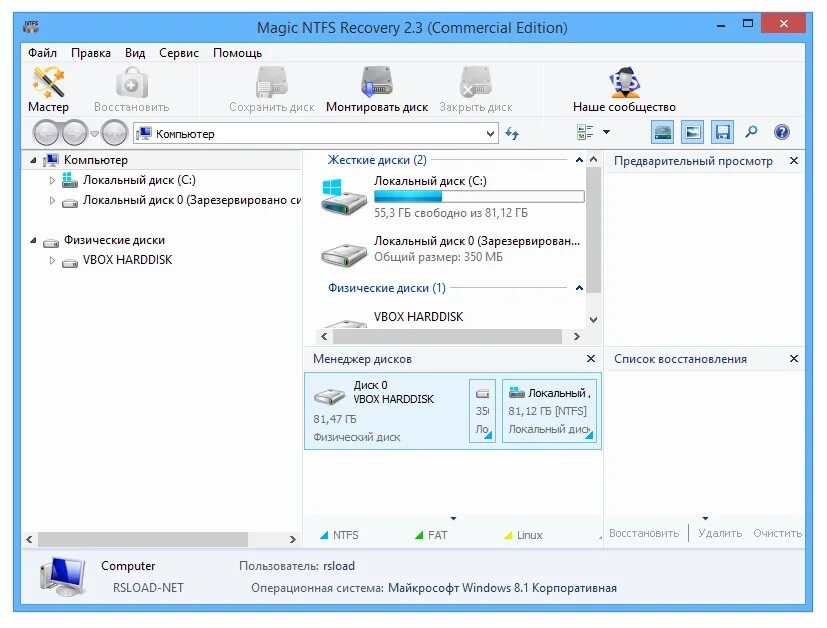Select the 81,12 ГБ NTFS partition block

pos(549,411)
